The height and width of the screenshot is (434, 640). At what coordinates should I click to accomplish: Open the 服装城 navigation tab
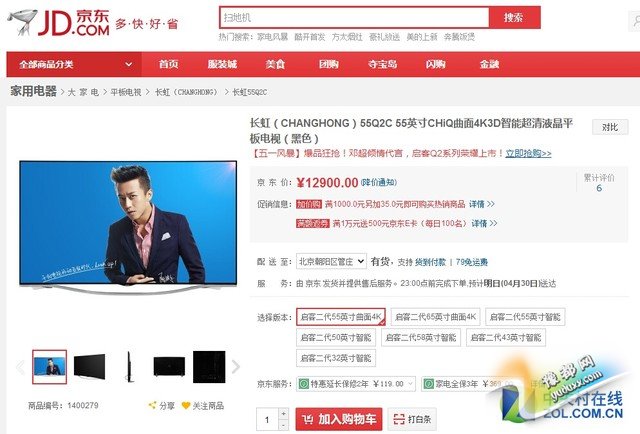click(221, 64)
